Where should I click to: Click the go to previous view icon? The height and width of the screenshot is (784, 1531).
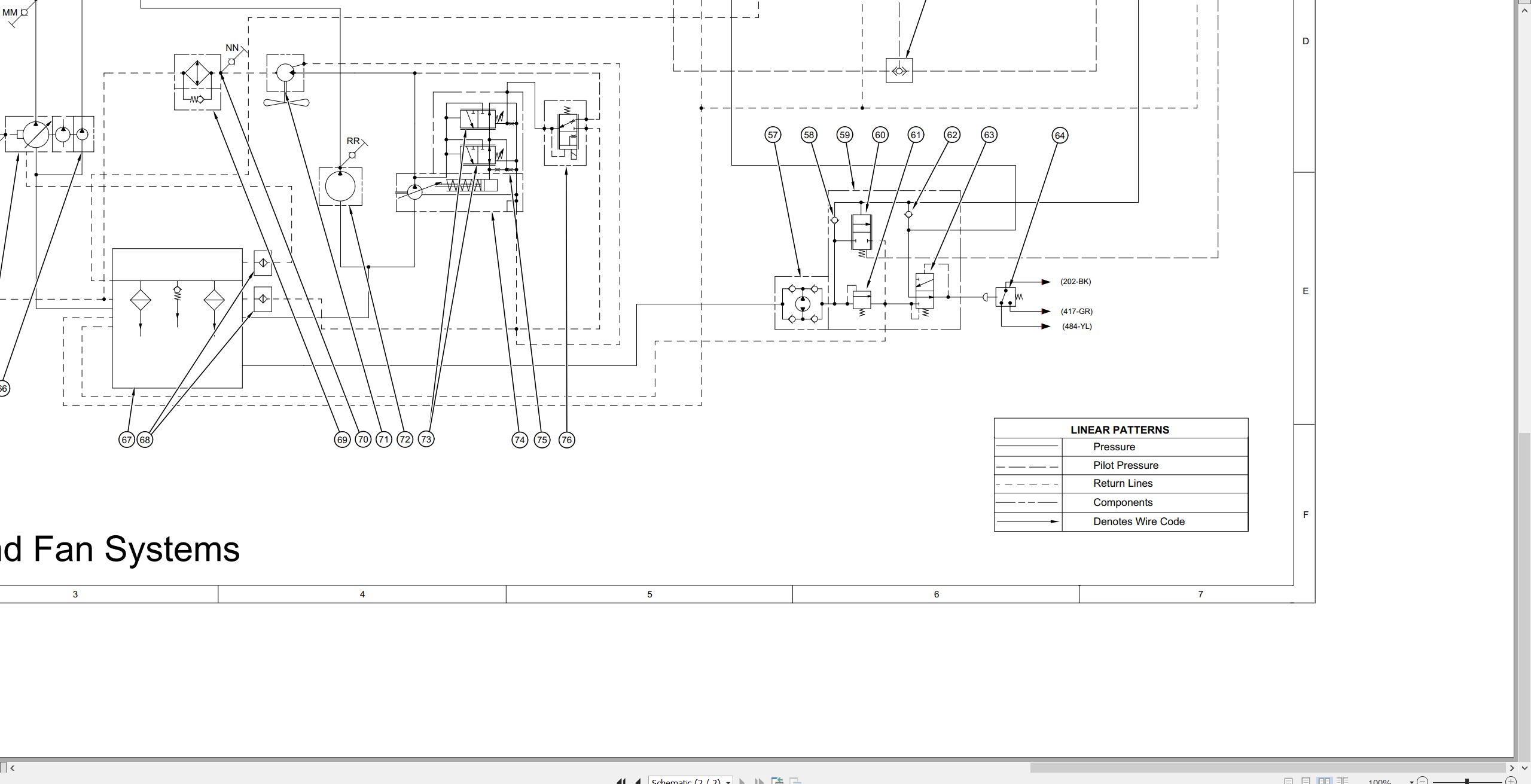777,781
